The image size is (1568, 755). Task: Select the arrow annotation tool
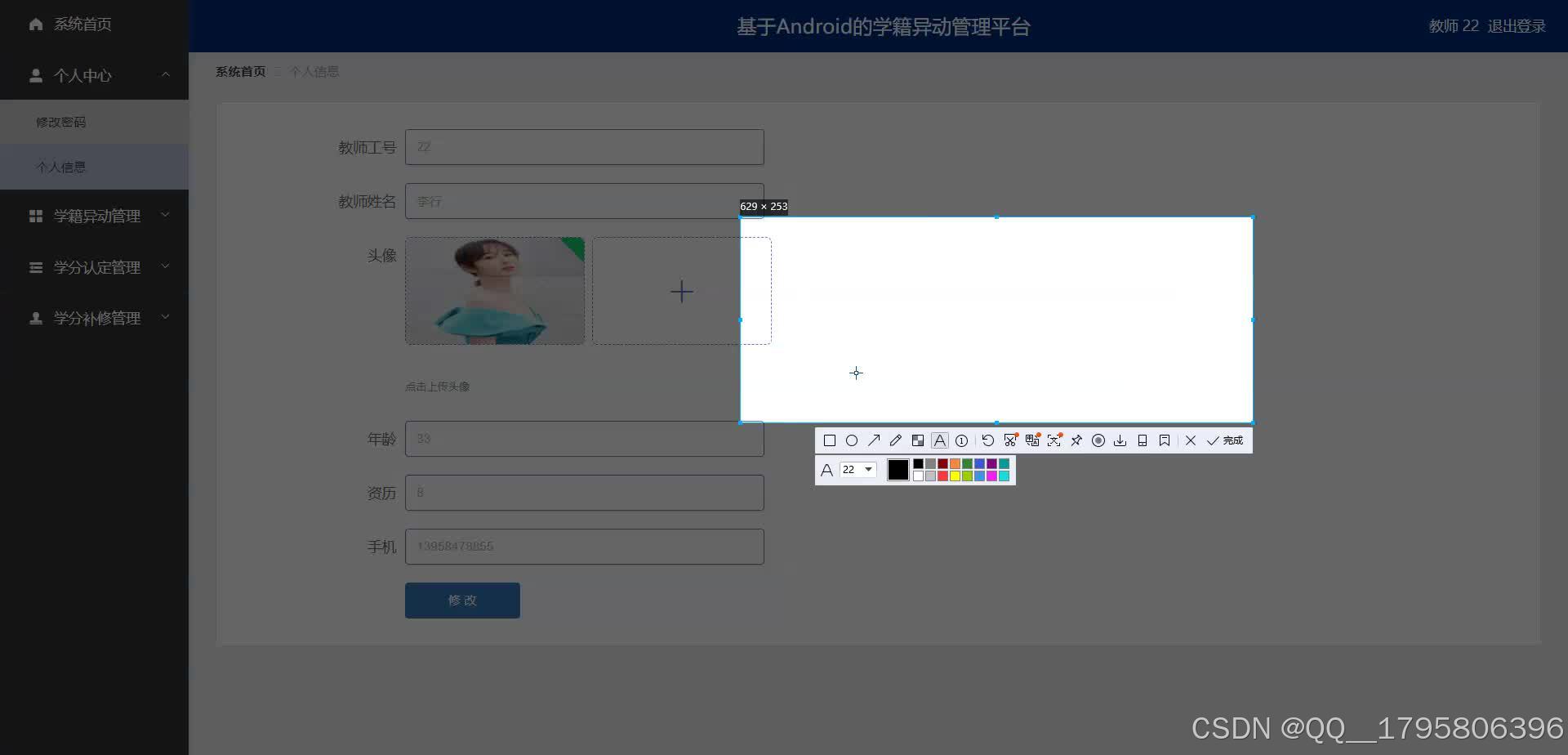coord(874,440)
